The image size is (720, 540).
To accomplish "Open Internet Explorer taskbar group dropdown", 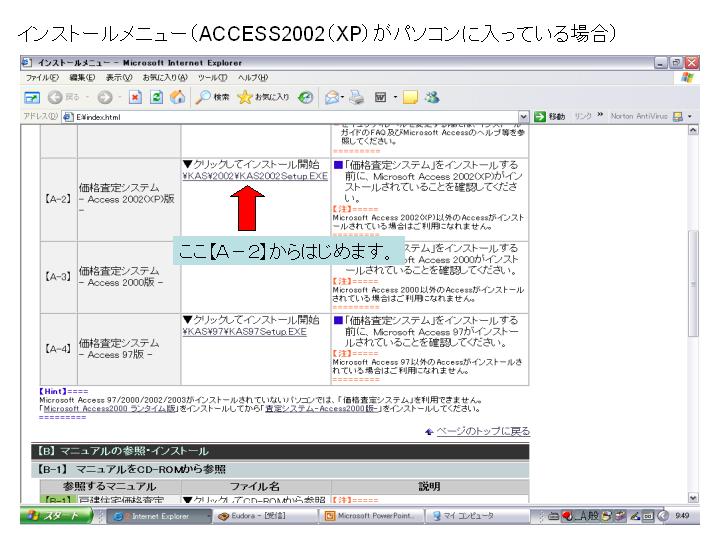I will (208, 516).
